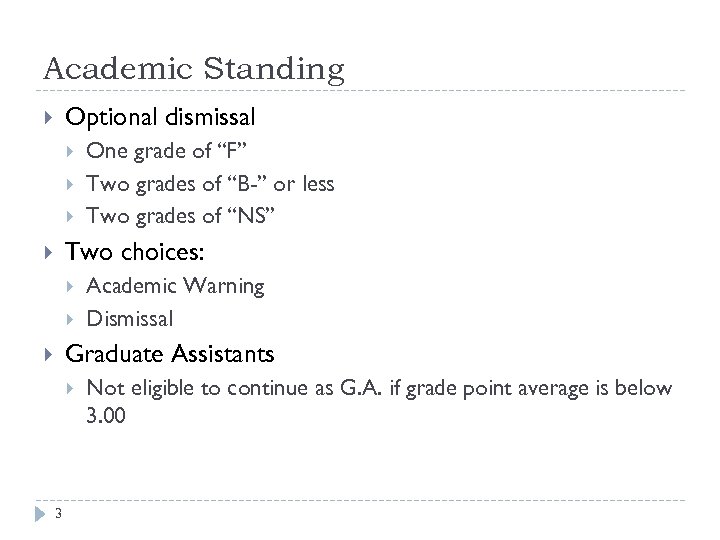Click the arrow bullet beside "Graduate Assistants"
The image size is (720, 540).
point(48,354)
